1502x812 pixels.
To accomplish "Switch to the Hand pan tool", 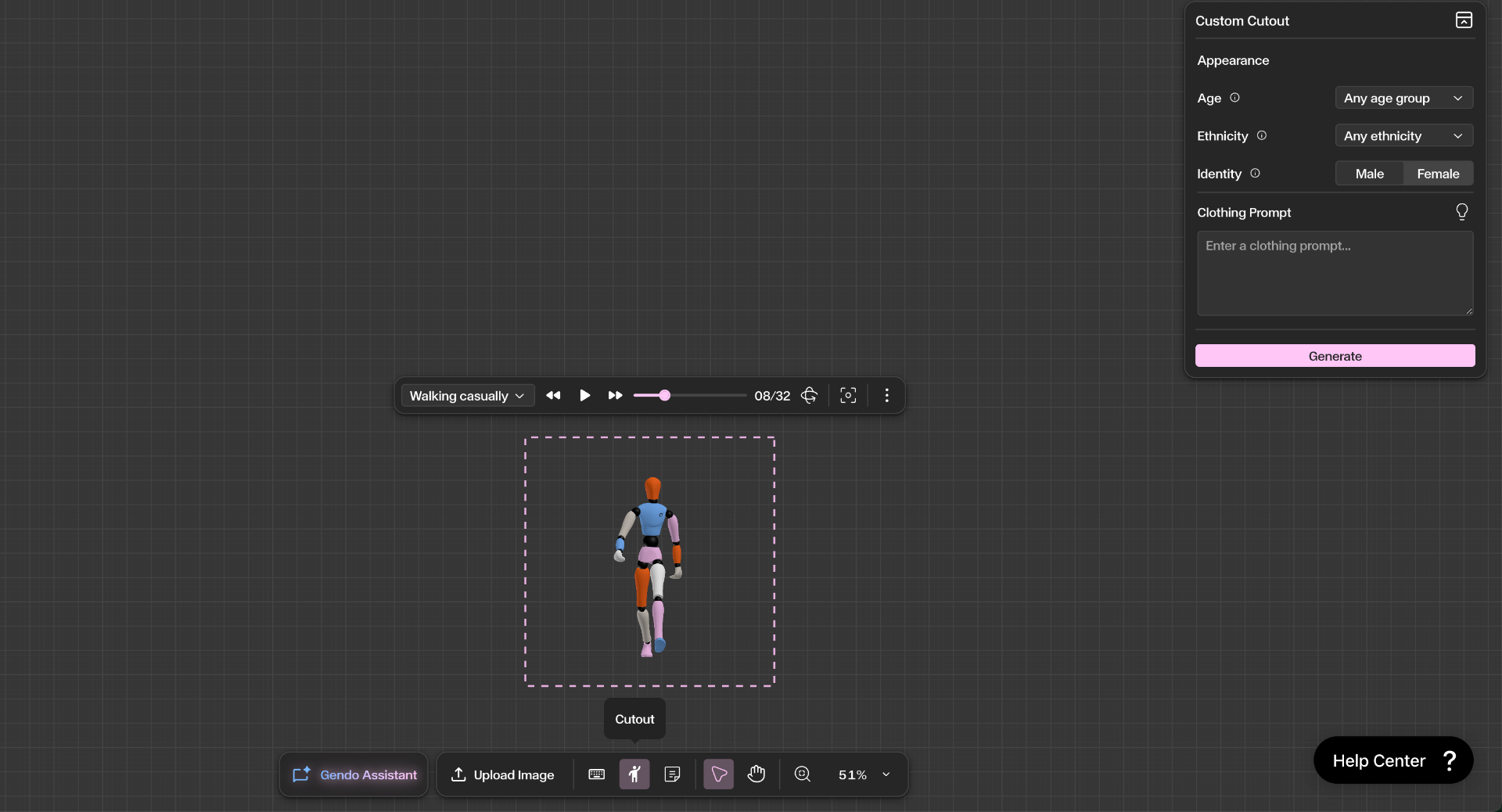I will pos(756,775).
